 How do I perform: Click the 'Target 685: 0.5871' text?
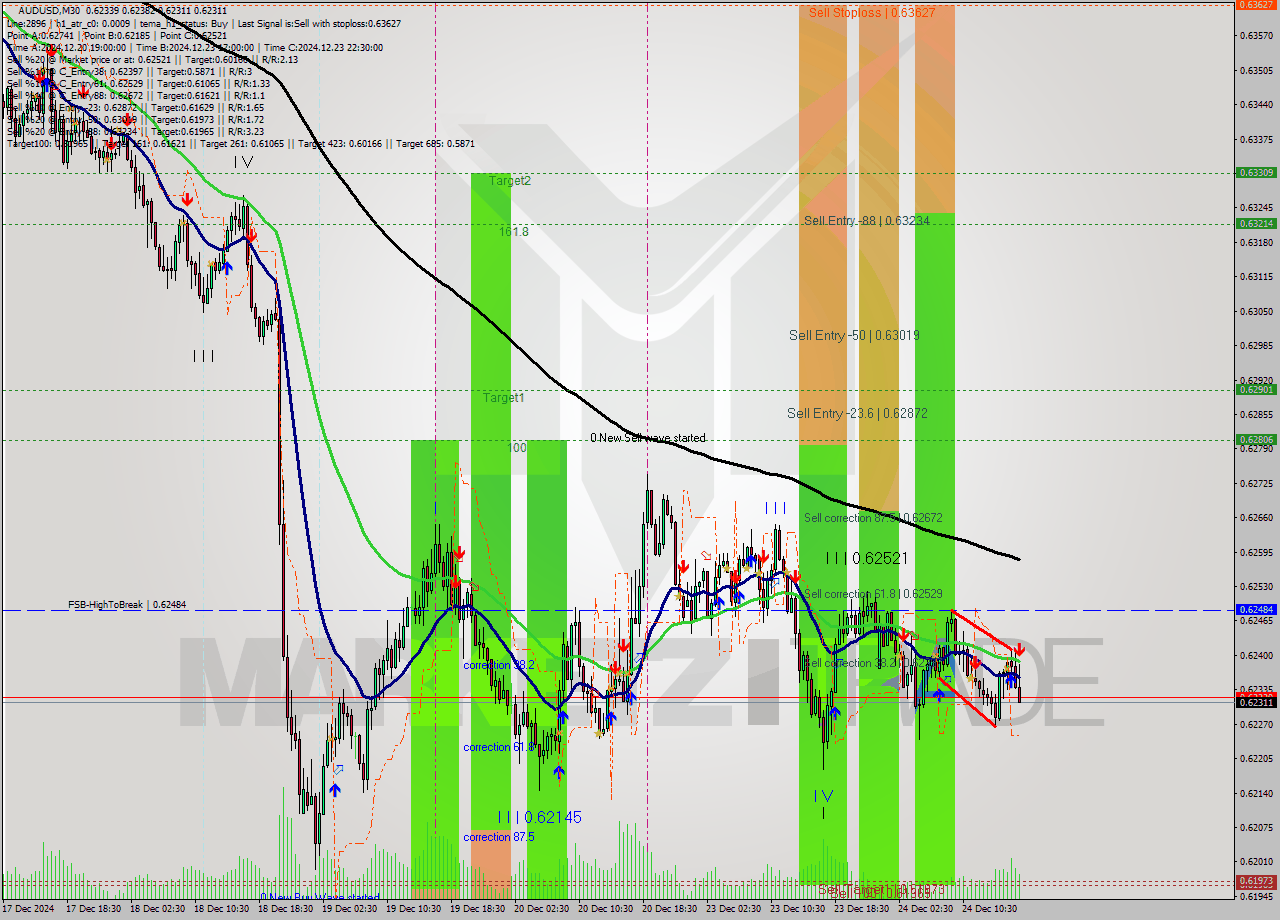435,144
